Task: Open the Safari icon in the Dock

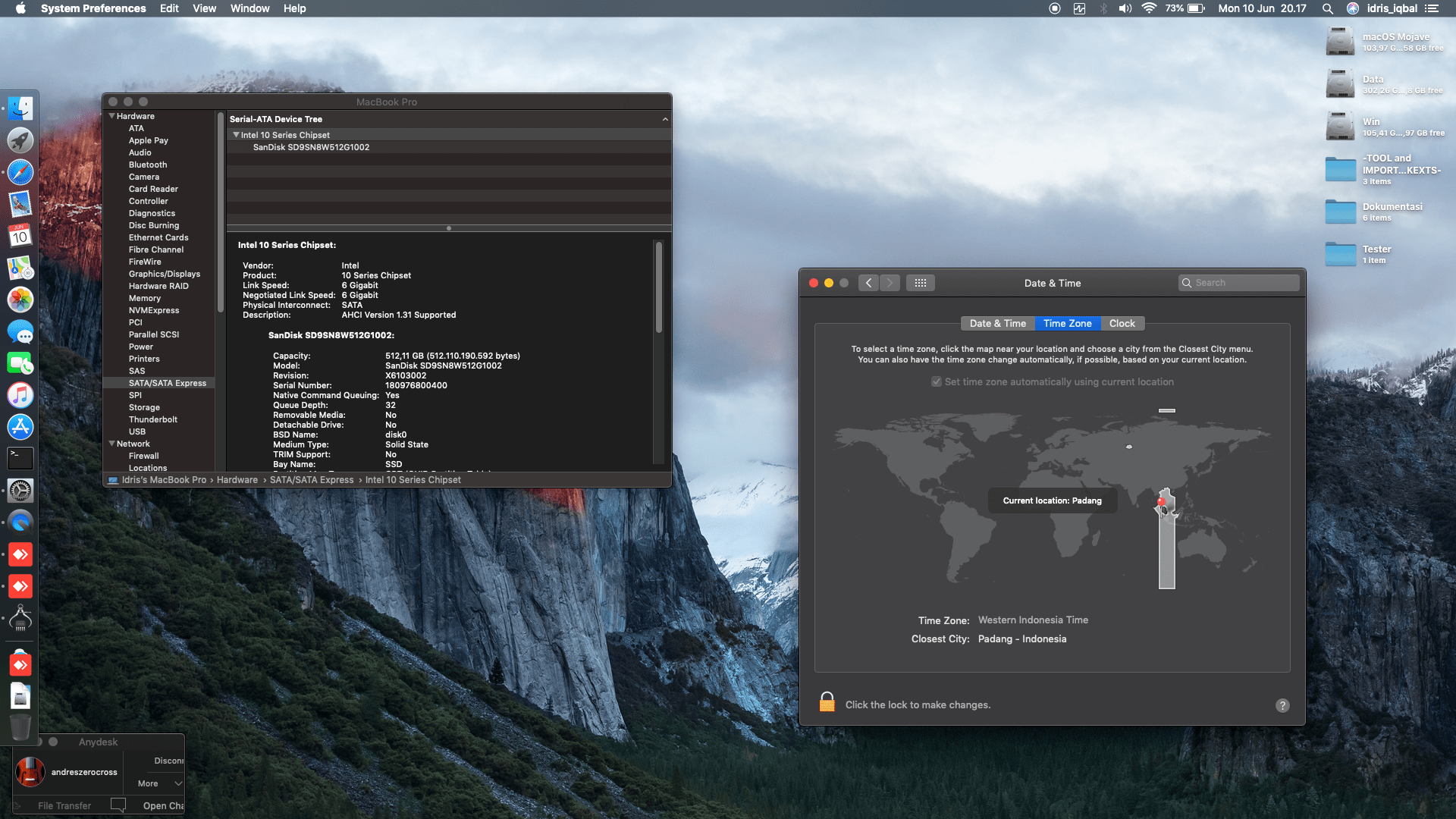Action: 20,173
